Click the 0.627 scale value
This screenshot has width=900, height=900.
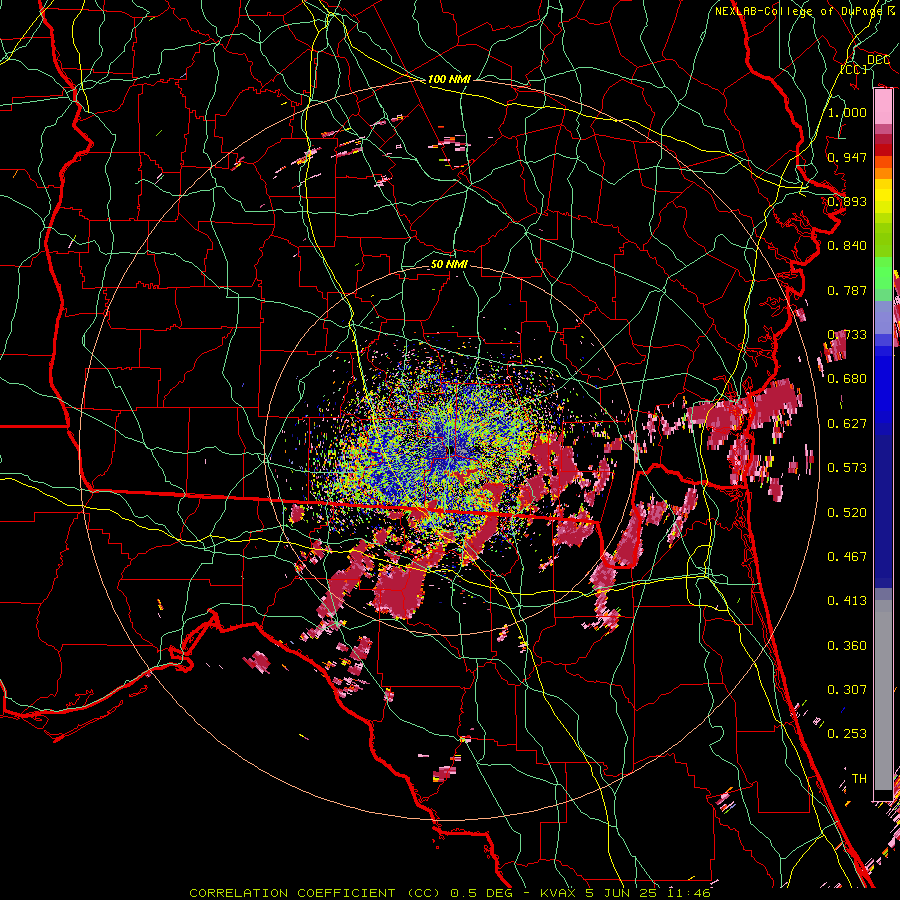coord(847,423)
